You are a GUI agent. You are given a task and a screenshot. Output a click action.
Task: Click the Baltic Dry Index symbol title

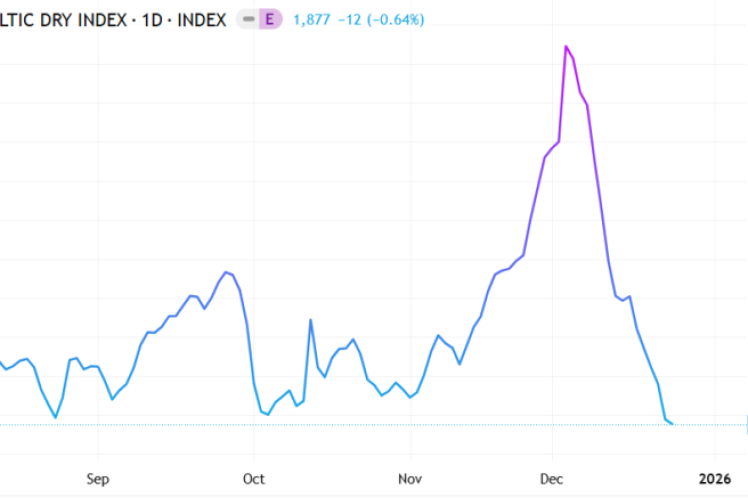tap(60, 19)
